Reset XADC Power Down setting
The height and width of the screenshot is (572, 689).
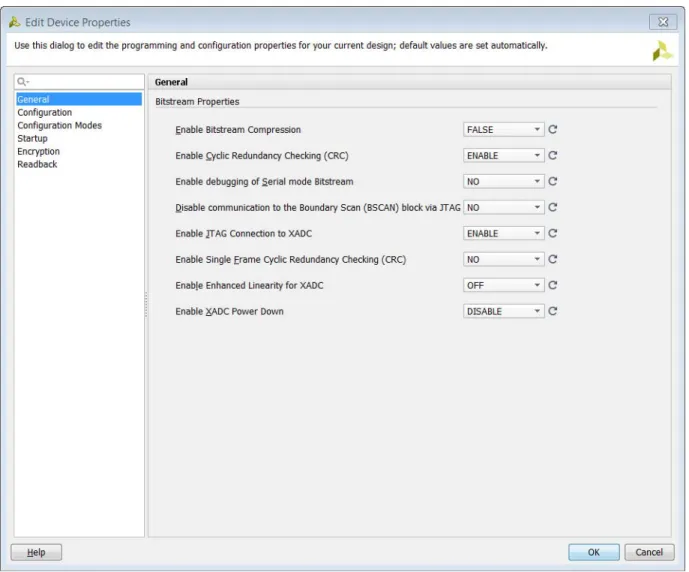[x=552, y=311]
